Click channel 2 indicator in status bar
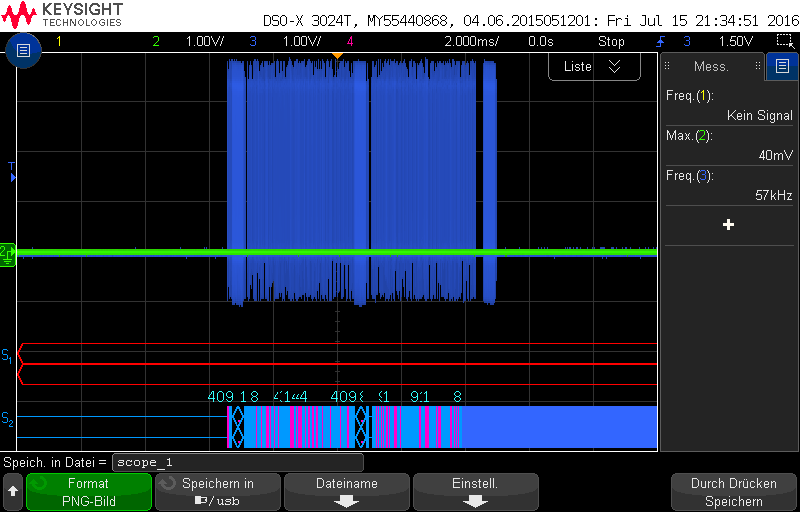The image size is (800, 512). click(x=156, y=41)
